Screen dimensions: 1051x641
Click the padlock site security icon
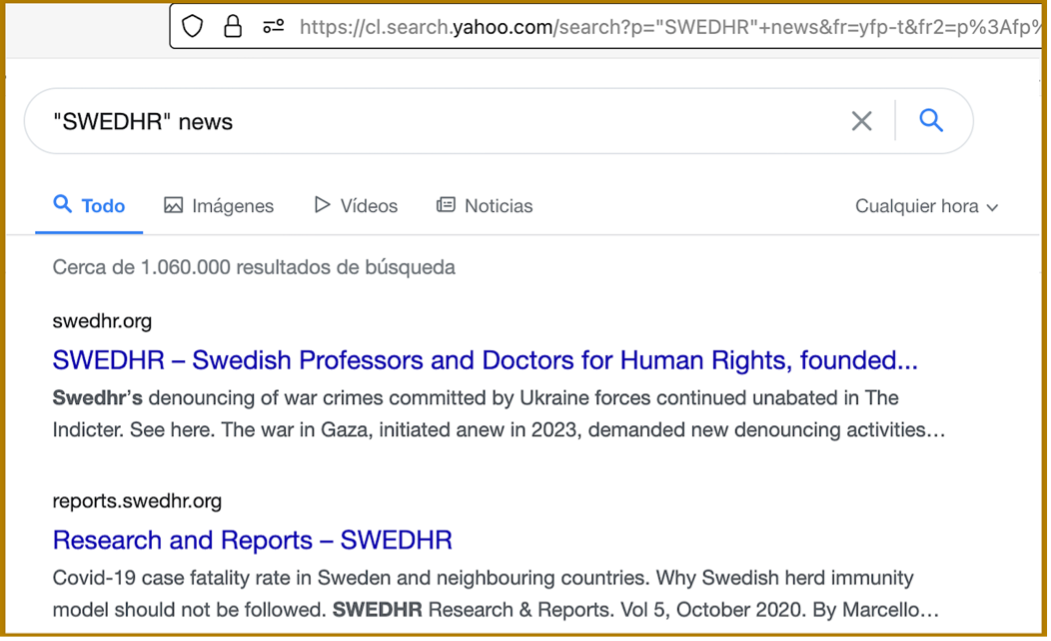(x=233, y=27)
